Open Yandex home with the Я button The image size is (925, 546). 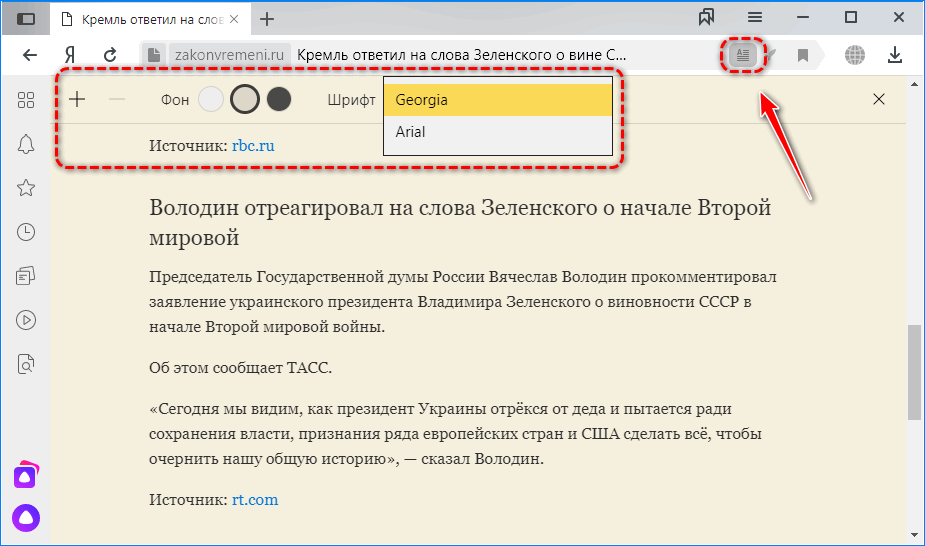pos(70,55)
